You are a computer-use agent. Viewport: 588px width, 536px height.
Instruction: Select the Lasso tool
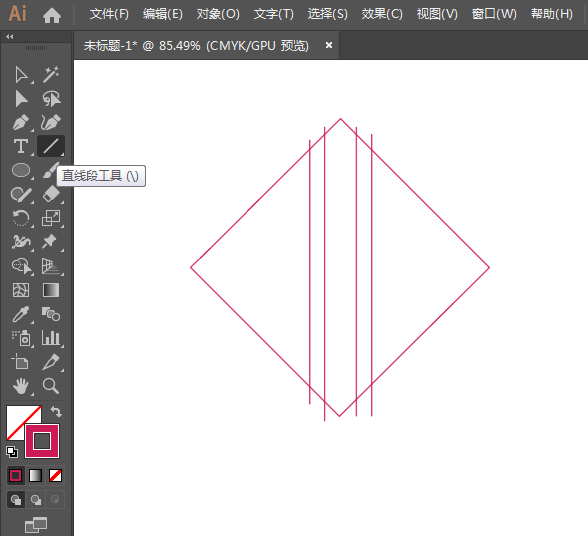[51, 99]
